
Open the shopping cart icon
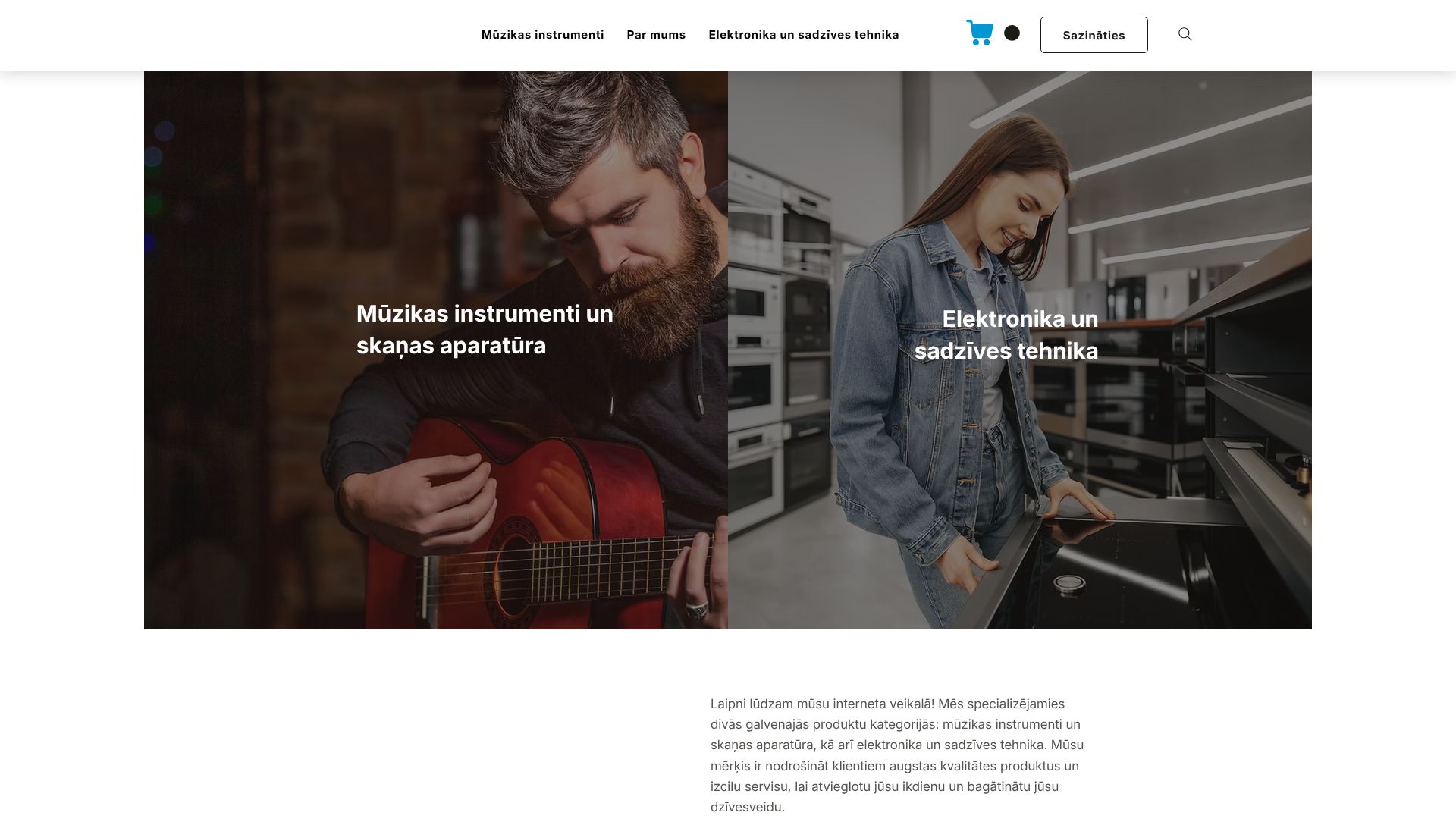(x=980, y=33)
